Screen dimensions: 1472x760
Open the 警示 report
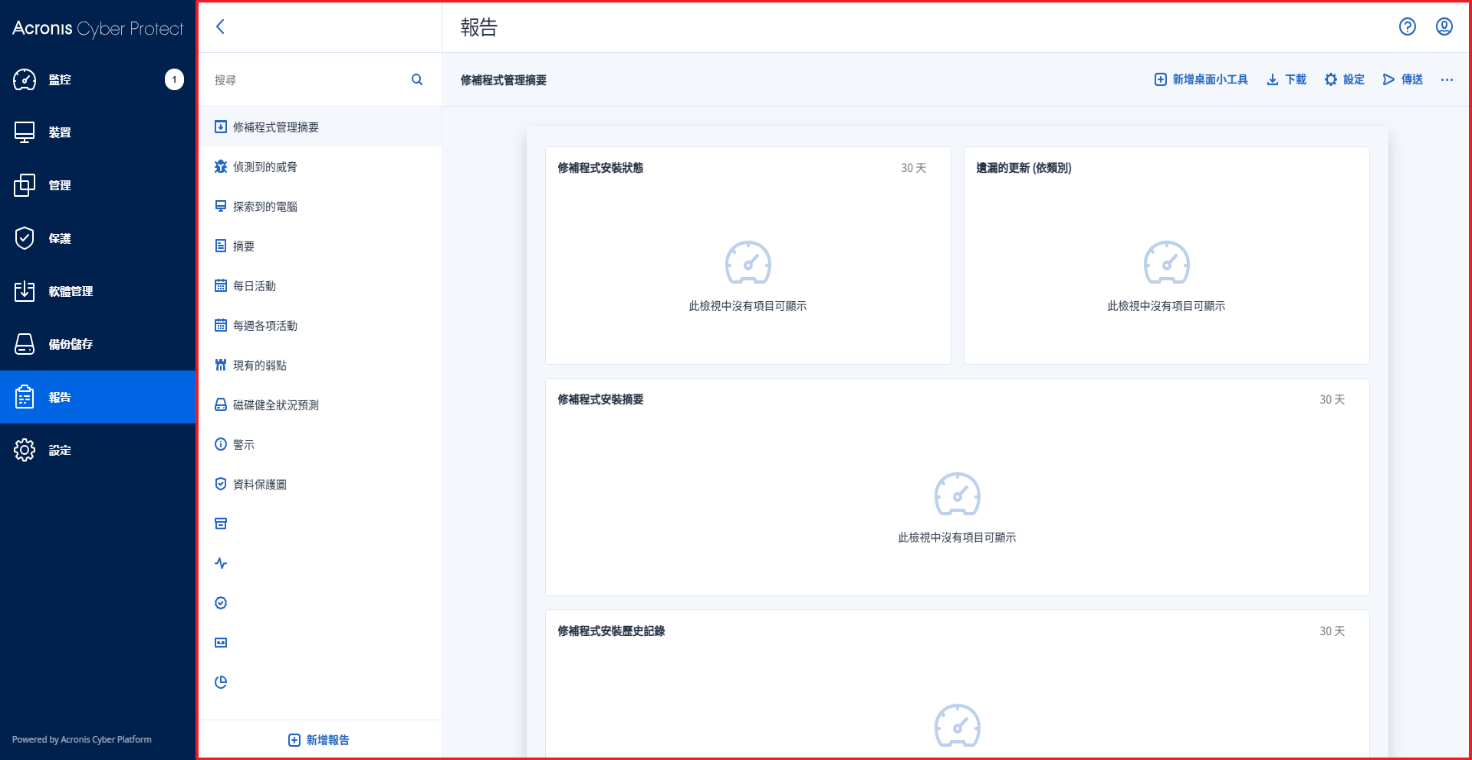[x=320, y=445]
